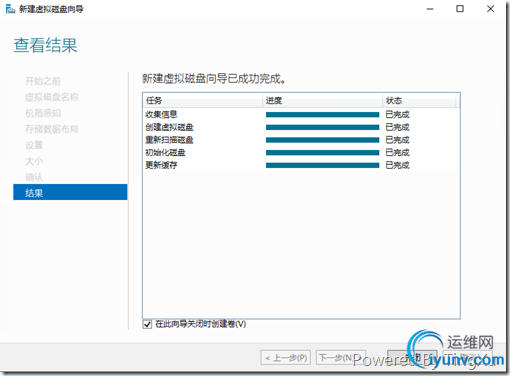Screen dimensions: 510x376
Task: Click the 已完成 status of 收集信息
Action: tap(397, 115)
